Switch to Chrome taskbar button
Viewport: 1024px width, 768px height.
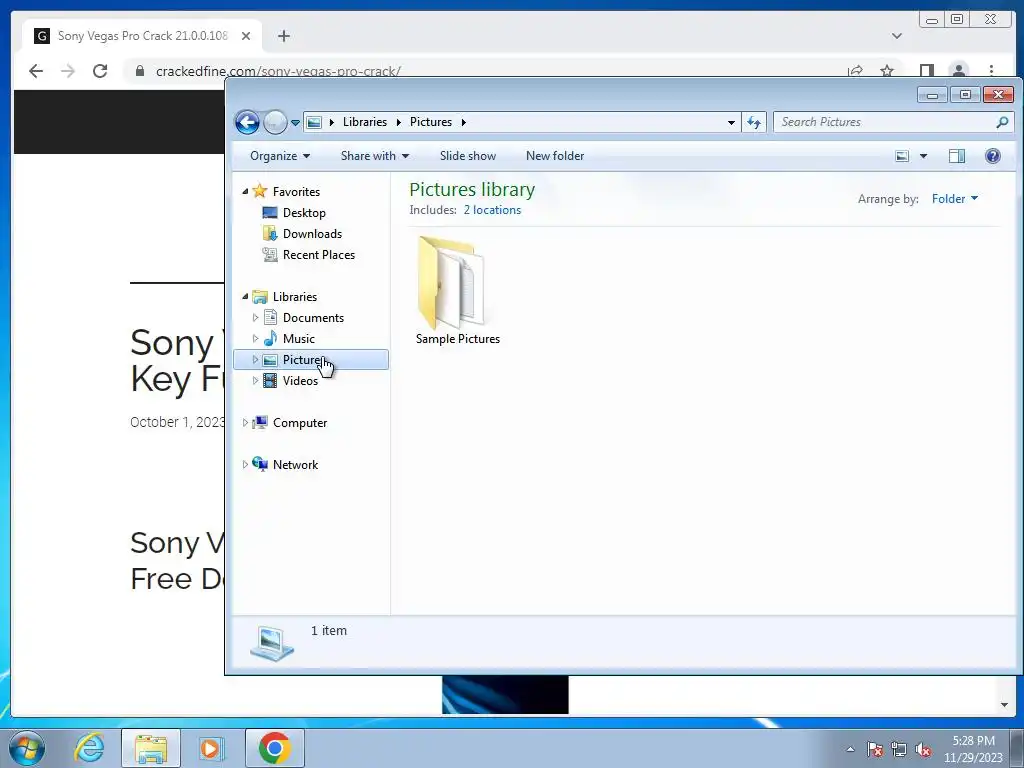[275, 748]
